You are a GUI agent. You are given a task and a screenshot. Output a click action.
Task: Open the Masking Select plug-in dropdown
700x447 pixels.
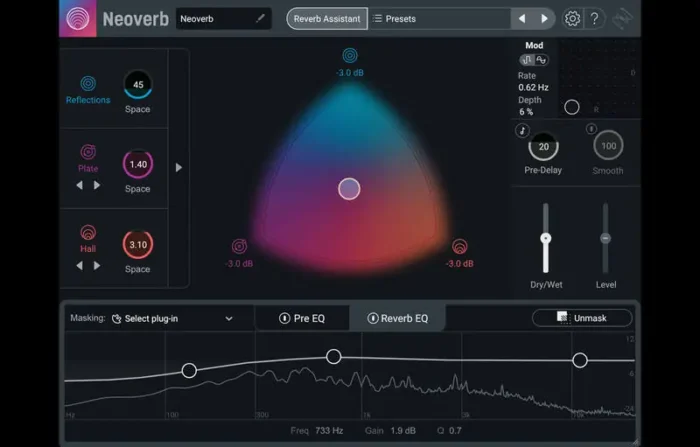[x=172, y=319]
